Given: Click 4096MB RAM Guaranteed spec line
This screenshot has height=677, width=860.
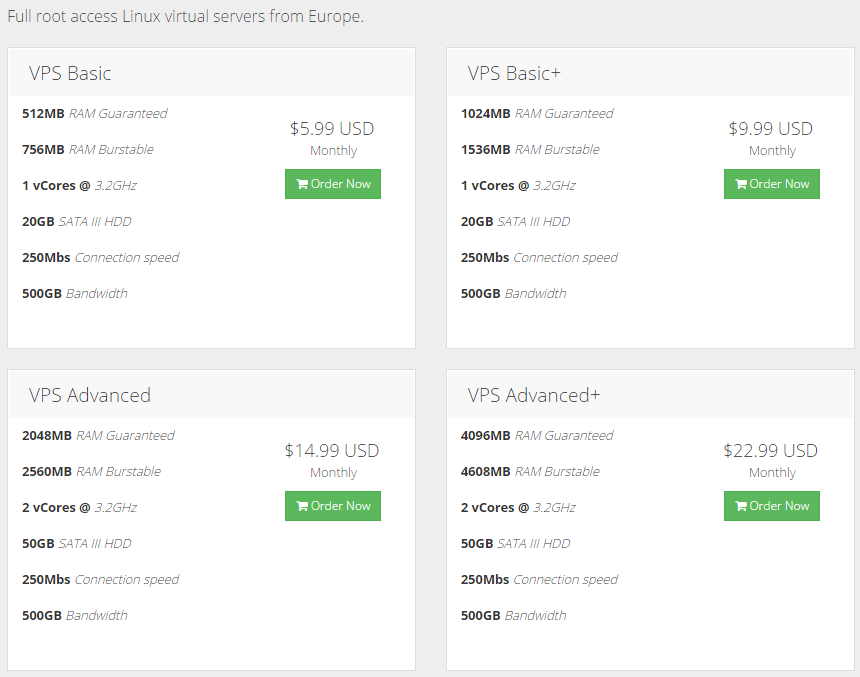Looking at the screenshot, I should (537, 436).
